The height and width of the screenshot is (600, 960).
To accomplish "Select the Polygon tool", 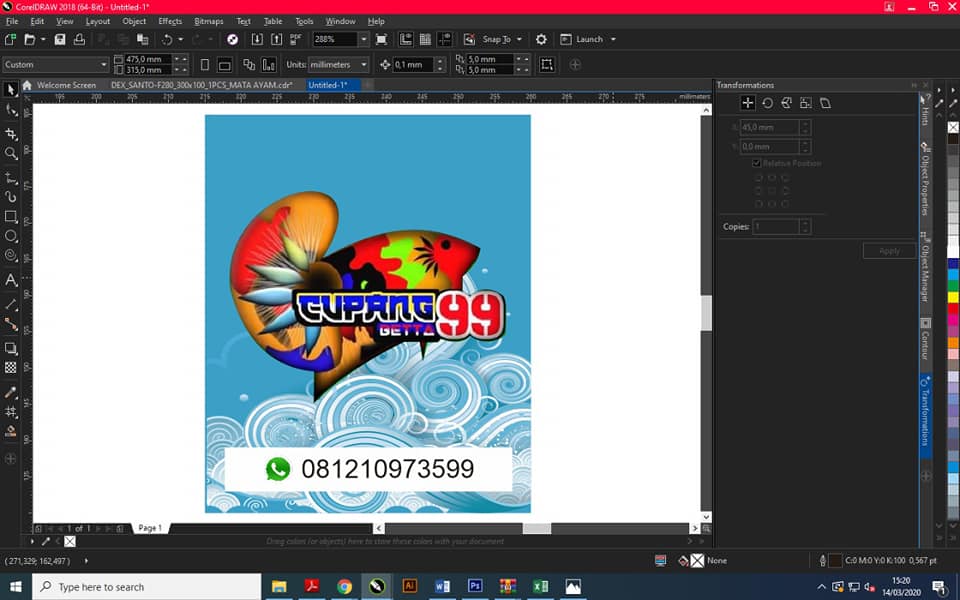I will [x=10, y=255].
